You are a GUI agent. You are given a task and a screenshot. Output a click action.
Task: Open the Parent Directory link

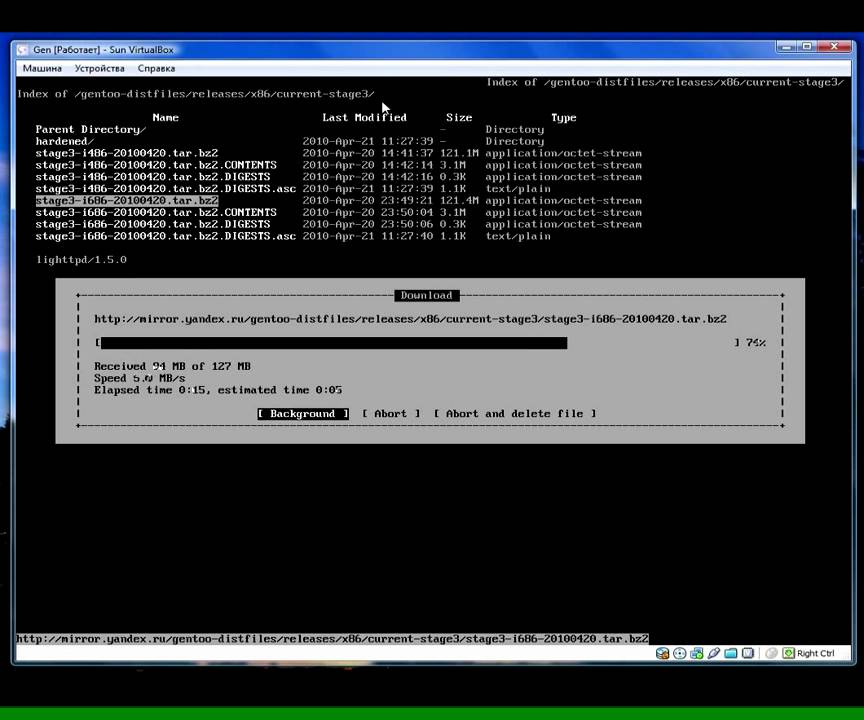click(90, 129)
